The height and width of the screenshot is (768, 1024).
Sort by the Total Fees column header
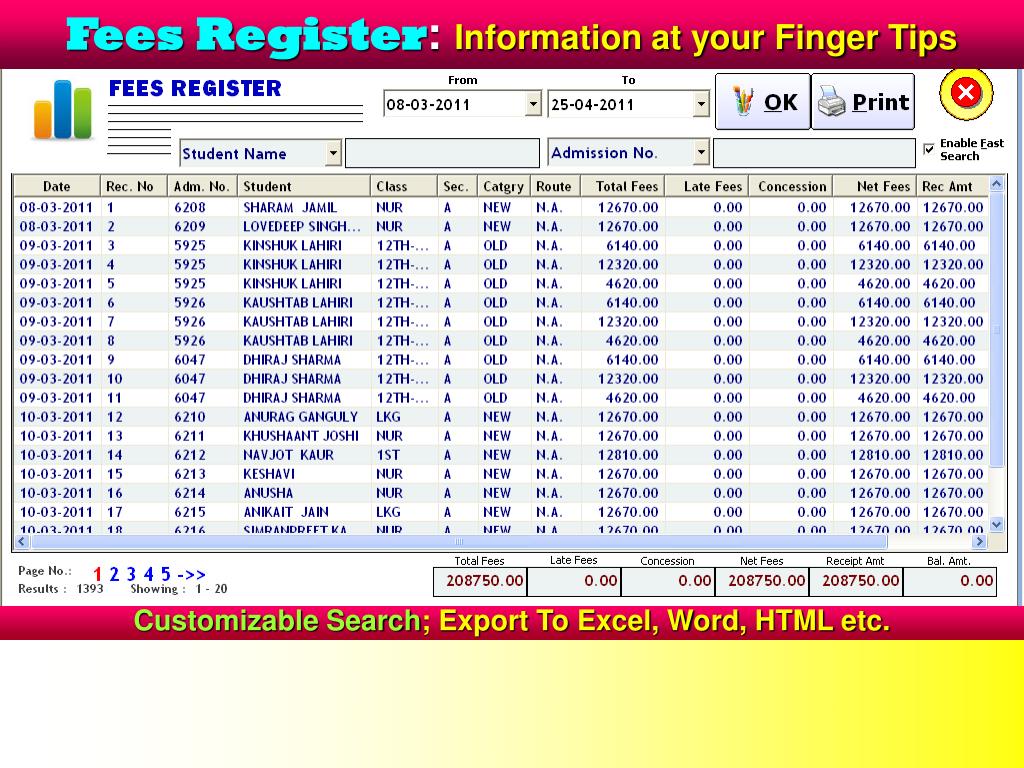pyautogui.click(x=626, y=186)
